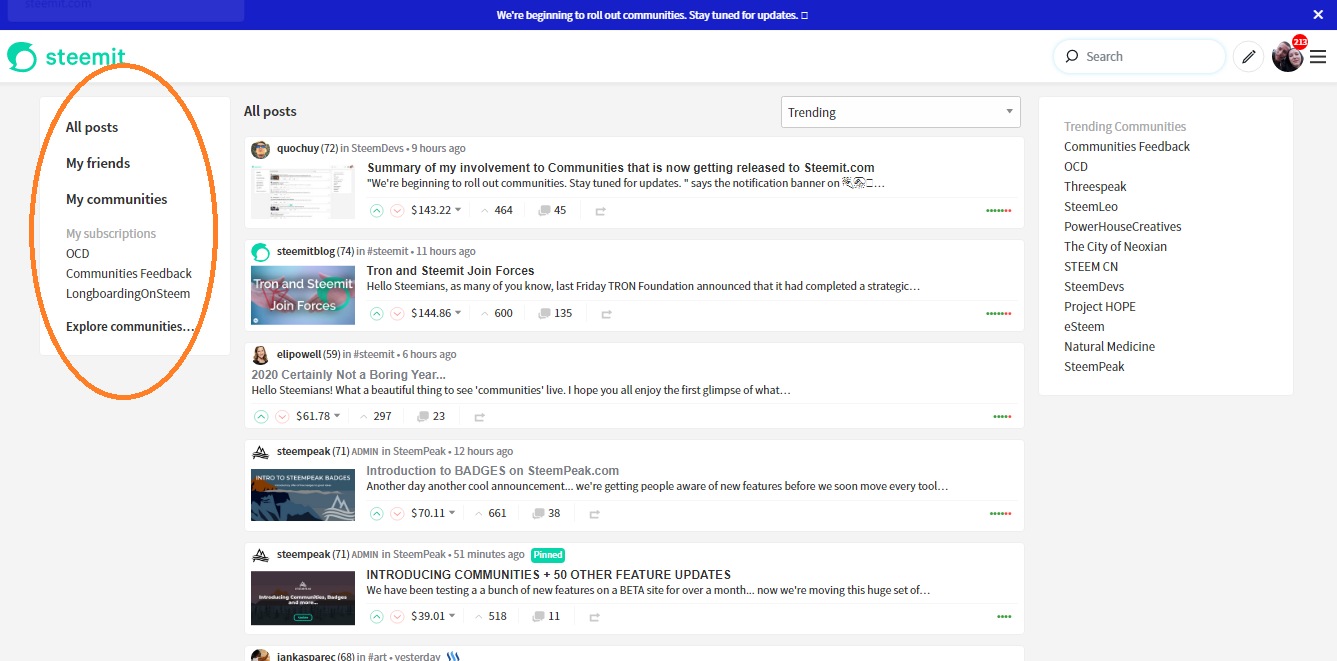Upvote the INTRODUCING COMMUNITIES post
Image resolution: width=1337 pixels, height=661 pixels.
[376, 616]
